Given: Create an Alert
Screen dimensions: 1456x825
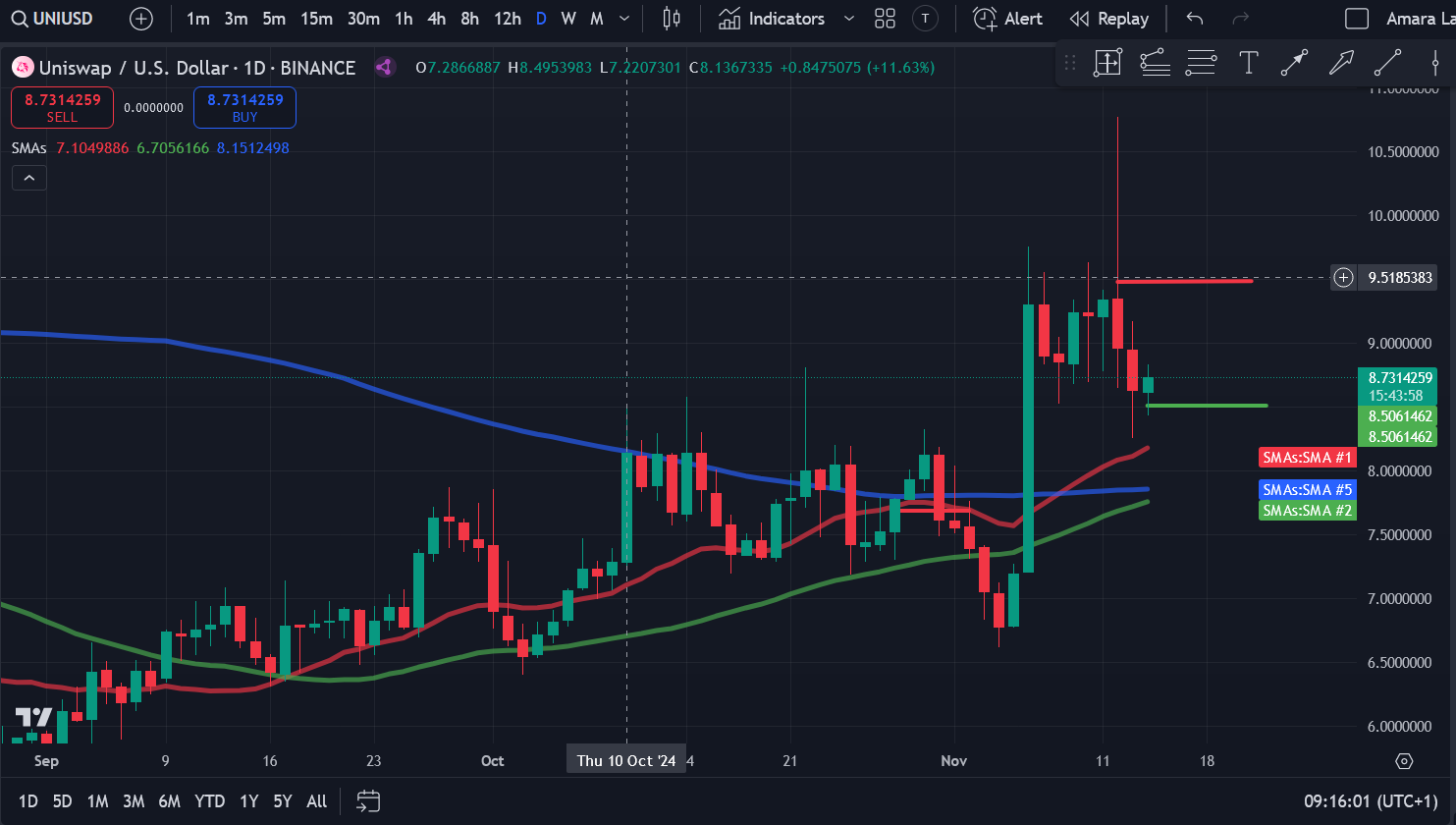Looking at the screenshot, I should 1008,19.
